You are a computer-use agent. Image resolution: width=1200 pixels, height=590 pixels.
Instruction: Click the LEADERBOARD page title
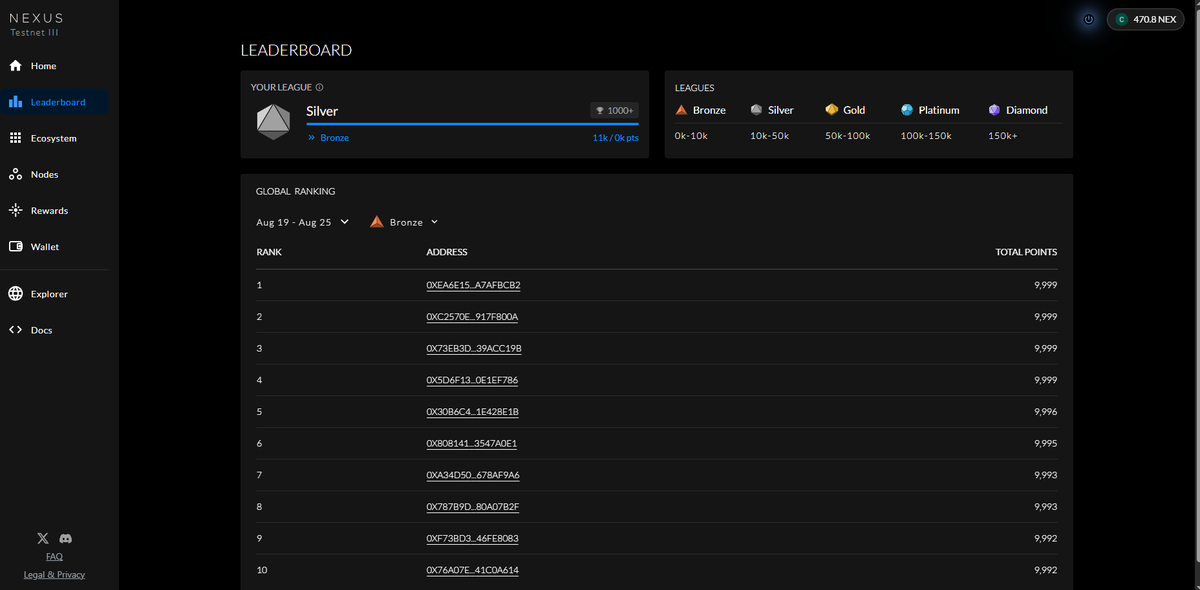click(x=296, y=50)
